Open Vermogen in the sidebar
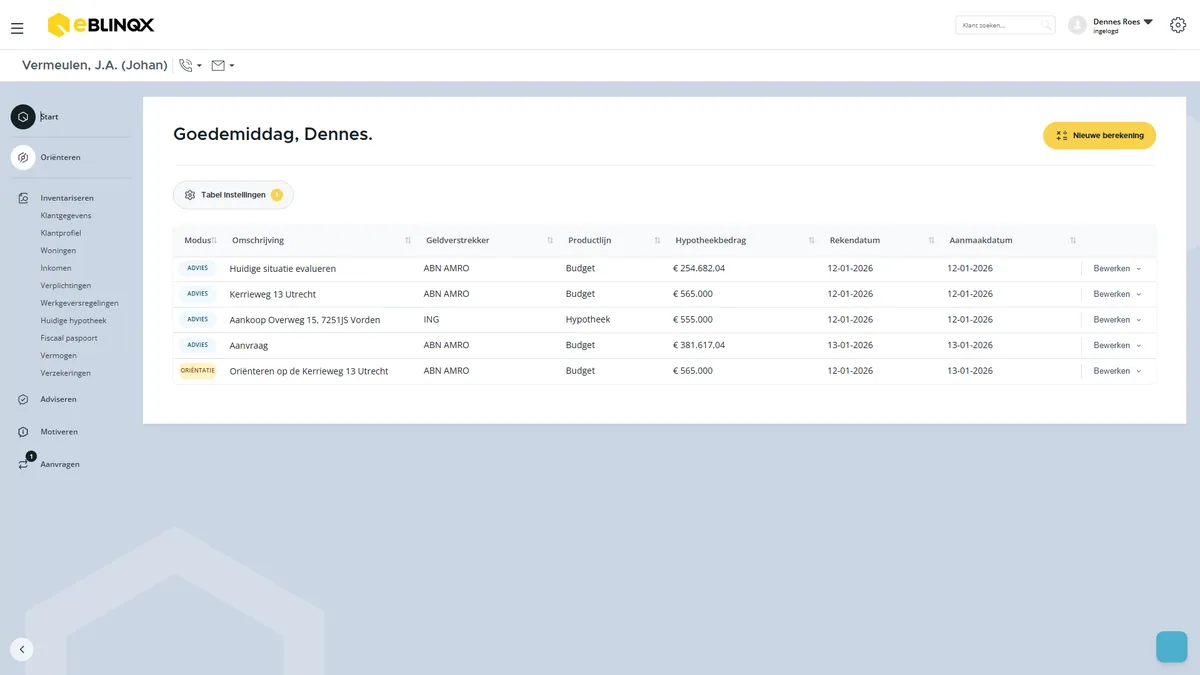 pyautogui.click(x=59, y=356)
